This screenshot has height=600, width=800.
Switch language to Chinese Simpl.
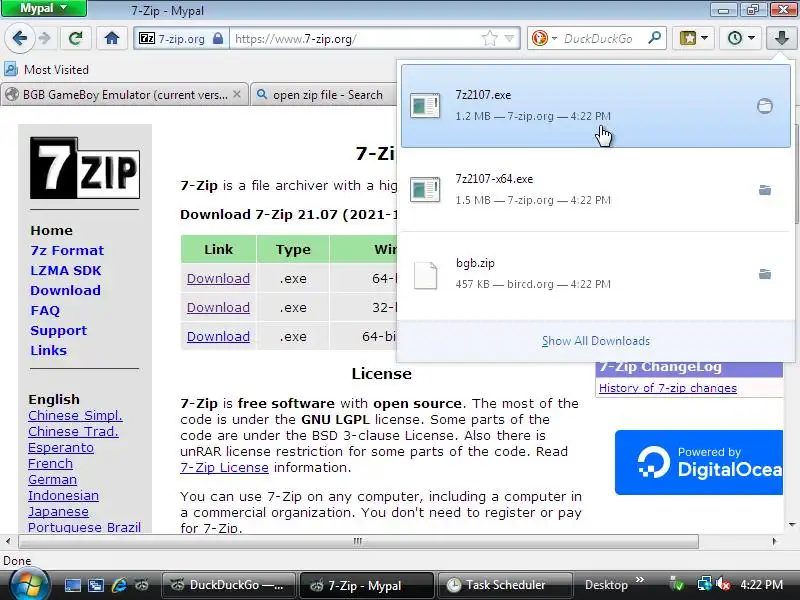[x=76, y=415]
